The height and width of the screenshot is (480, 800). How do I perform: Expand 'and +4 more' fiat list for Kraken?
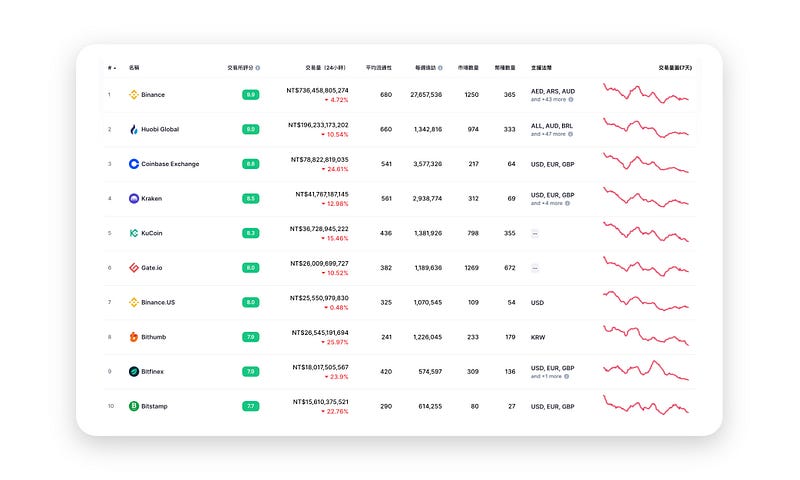tap(546, 203)
